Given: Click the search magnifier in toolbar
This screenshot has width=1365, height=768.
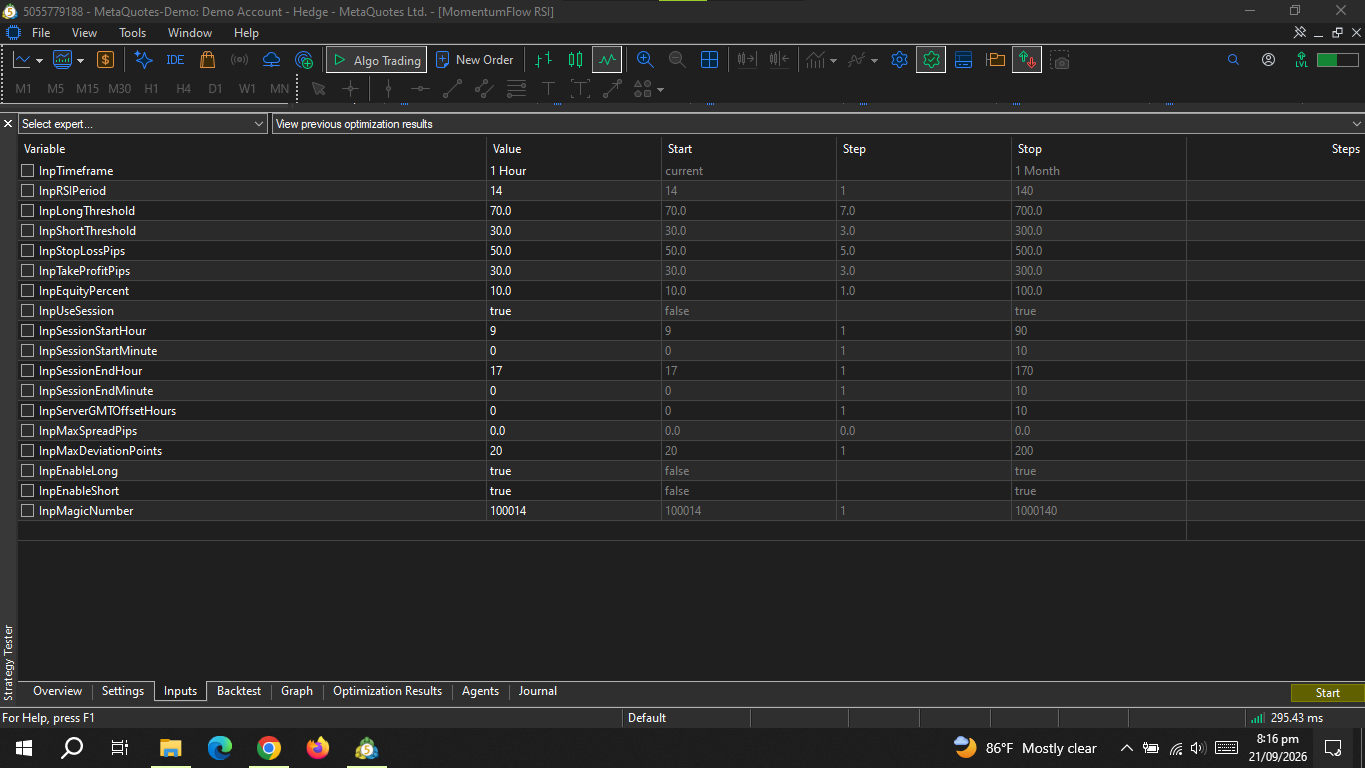Looking at the screenshot, I should tap(1233, 60).
